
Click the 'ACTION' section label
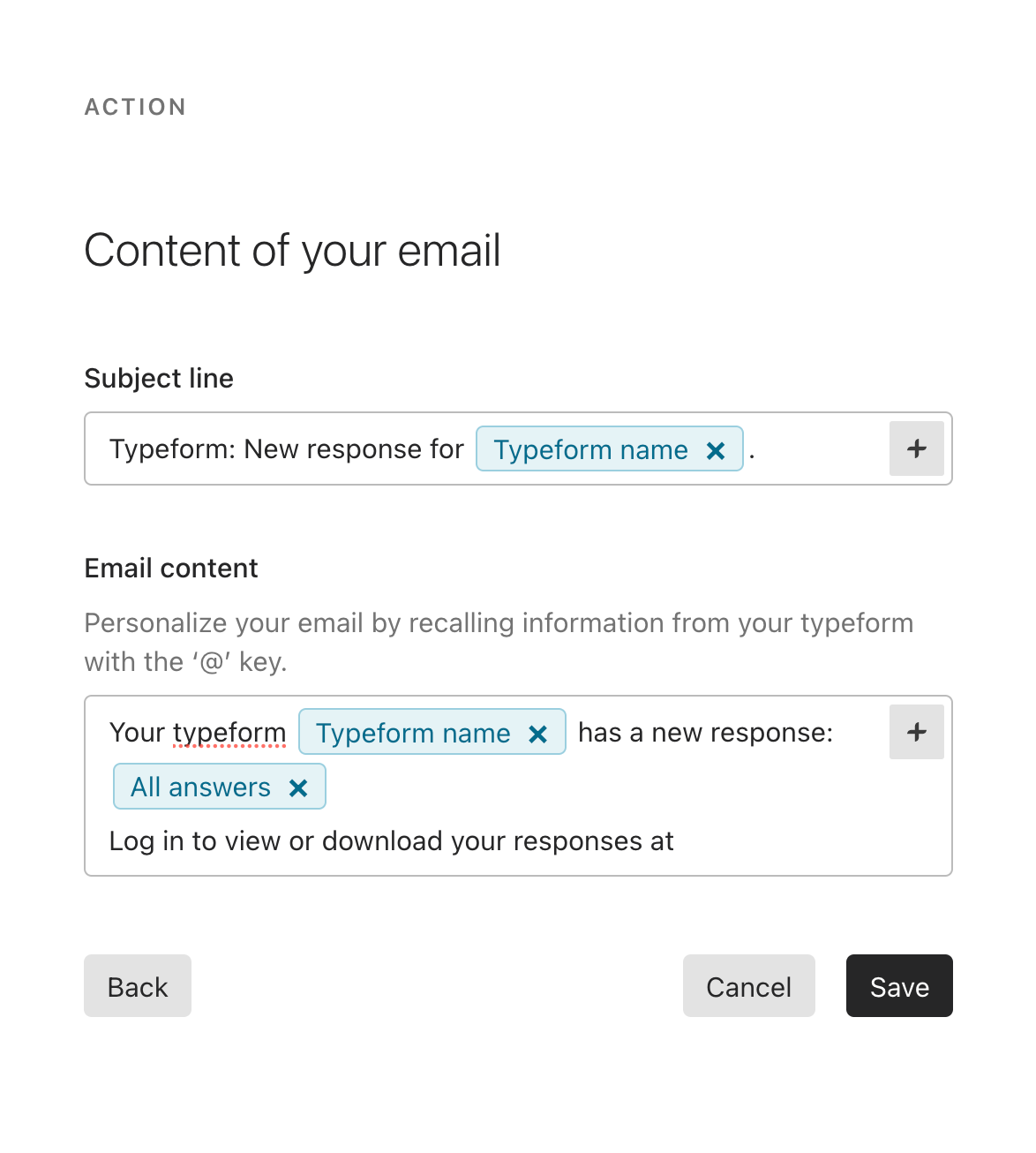[x=136, y=107]
